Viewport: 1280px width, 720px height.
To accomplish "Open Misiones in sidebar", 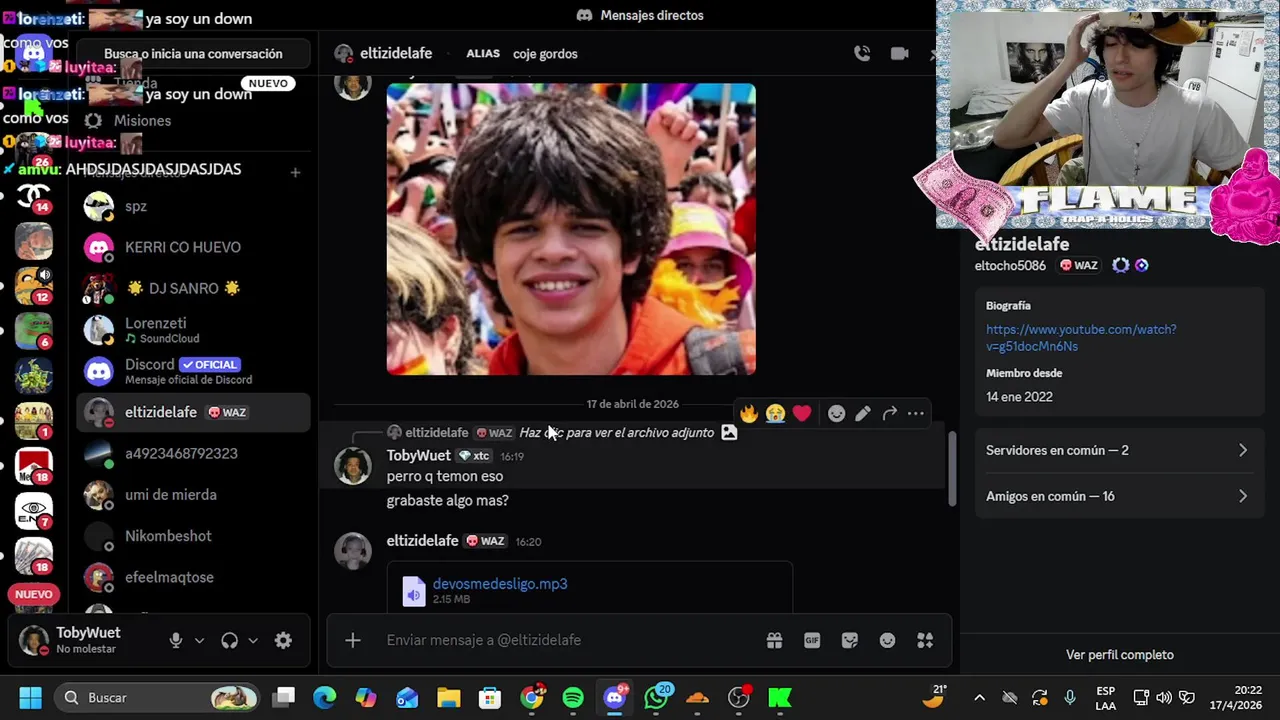I will 193,121.
